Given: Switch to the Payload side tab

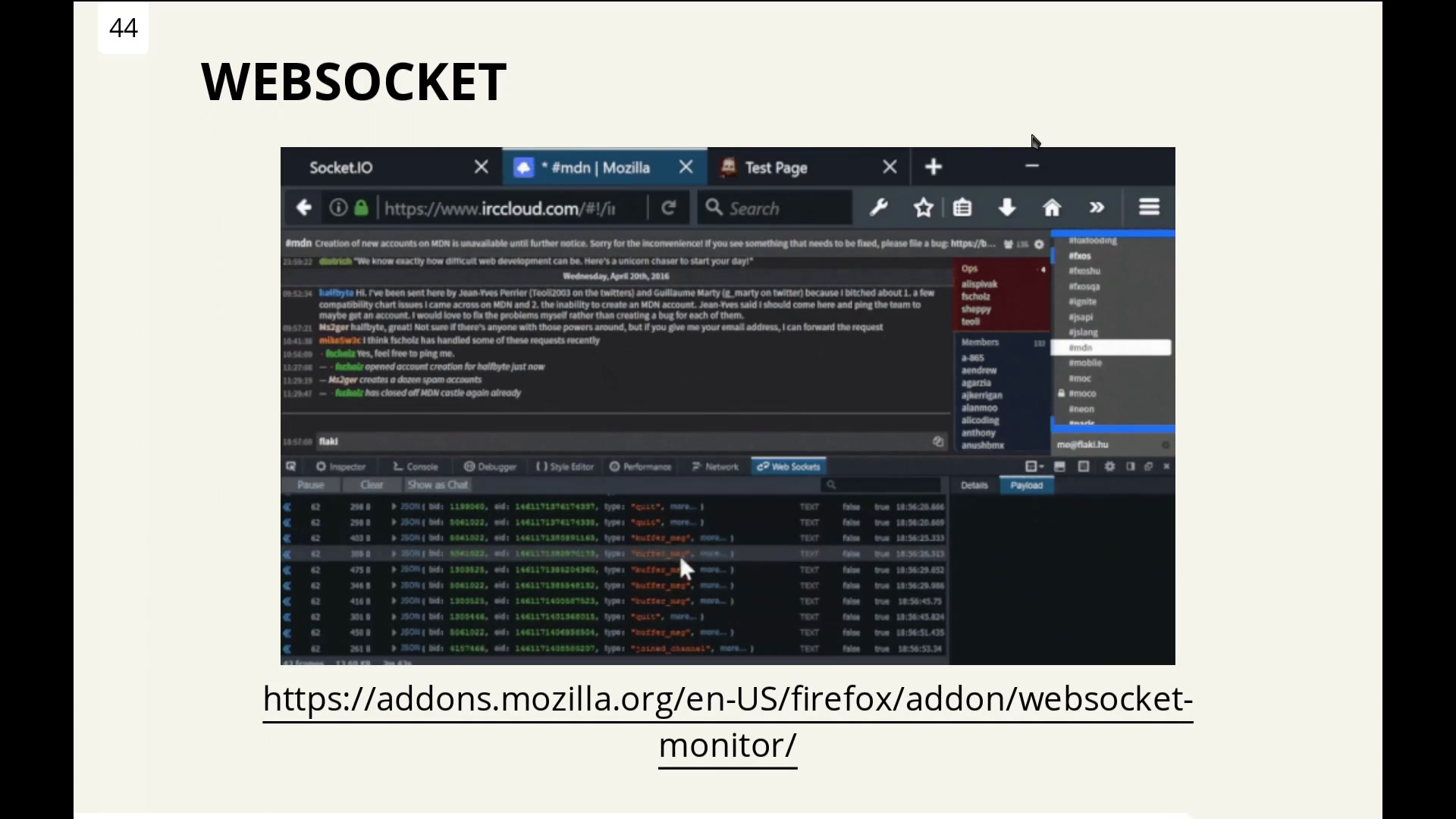Looking at the screenshot, I should point(1027,485).
